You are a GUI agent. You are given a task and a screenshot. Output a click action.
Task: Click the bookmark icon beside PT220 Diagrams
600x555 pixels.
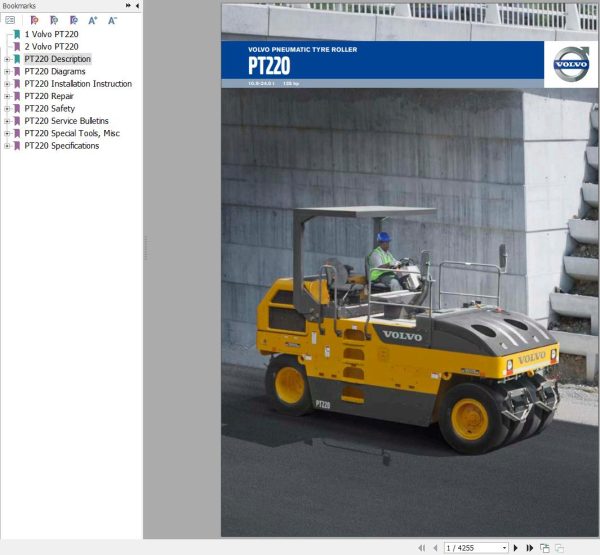[x=17, y=72]
